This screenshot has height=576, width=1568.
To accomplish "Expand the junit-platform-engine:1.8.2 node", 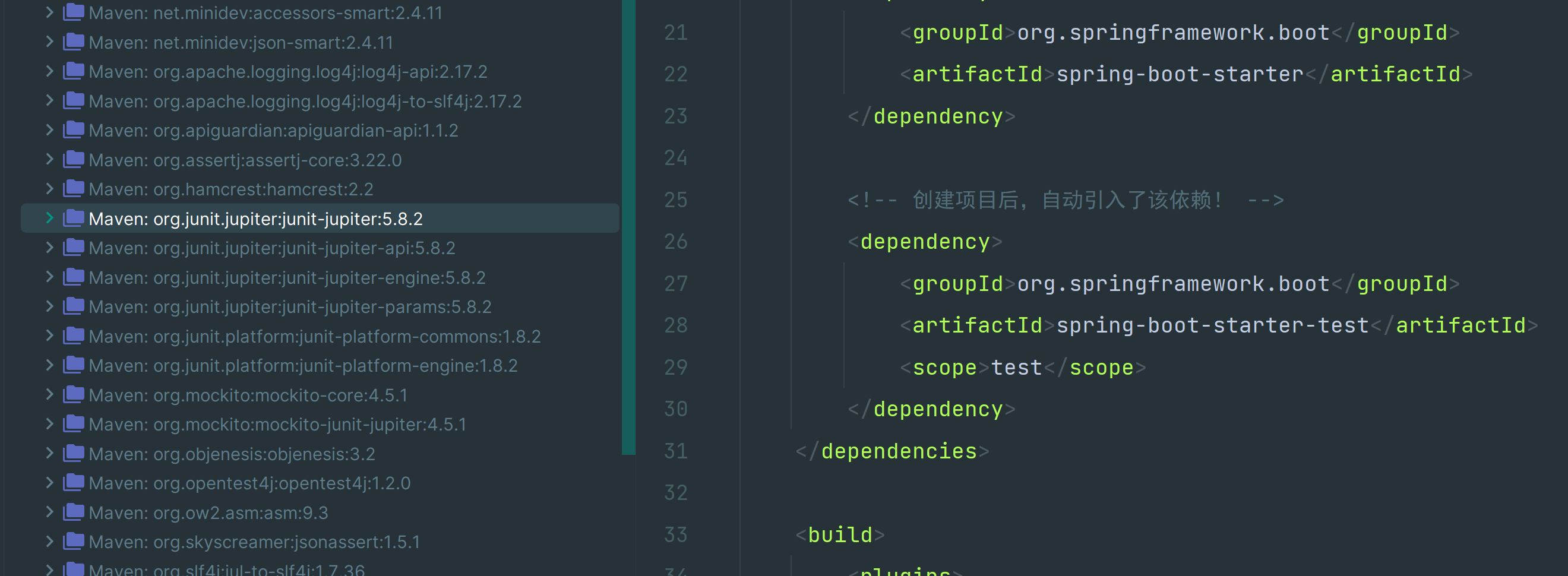I will pyautogui.click(x=50, y=365).
